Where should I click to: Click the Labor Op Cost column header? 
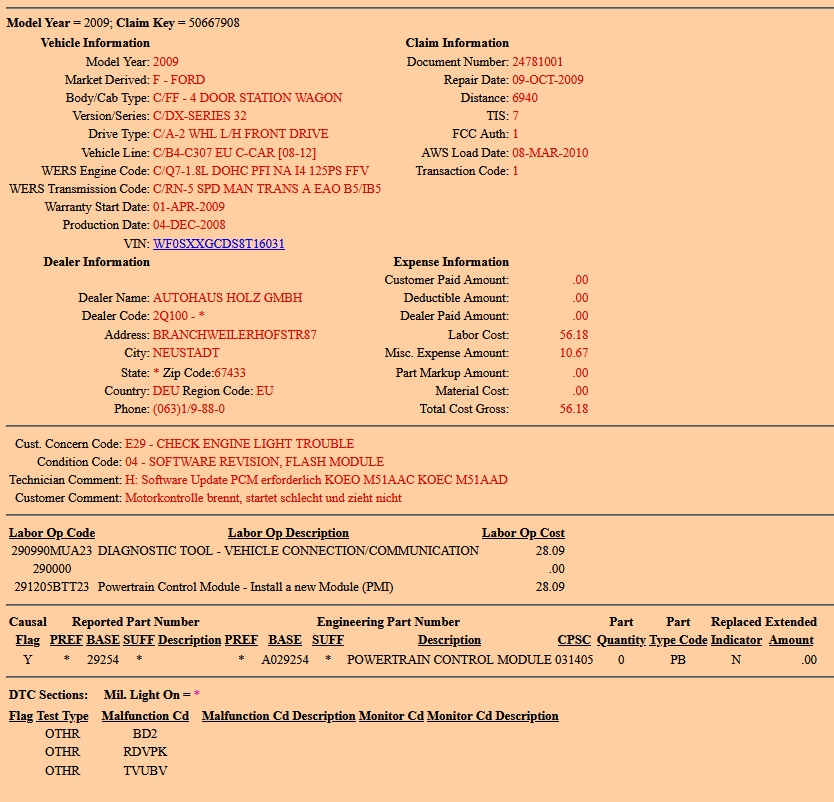[x=523, y=533]
